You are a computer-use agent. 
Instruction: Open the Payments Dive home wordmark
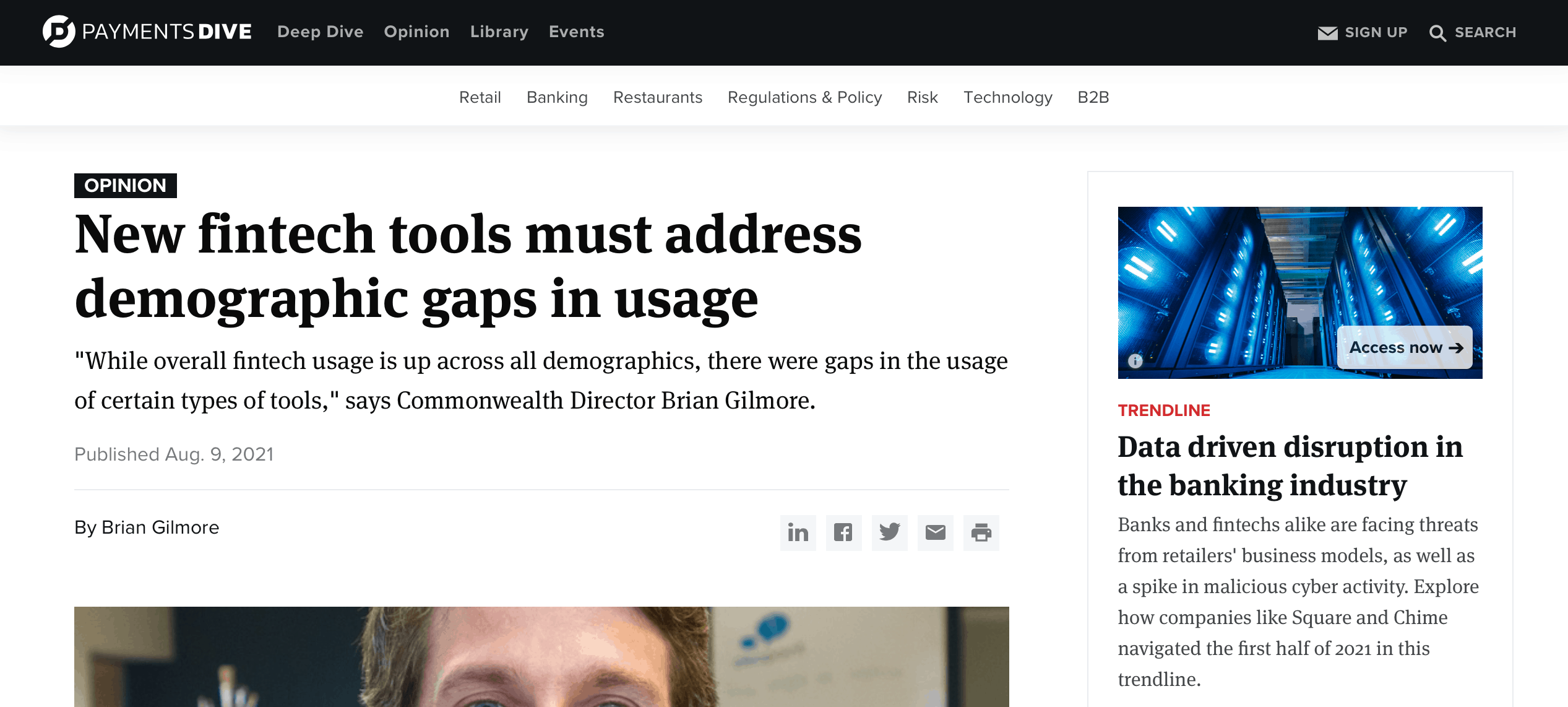coord(167,32)
